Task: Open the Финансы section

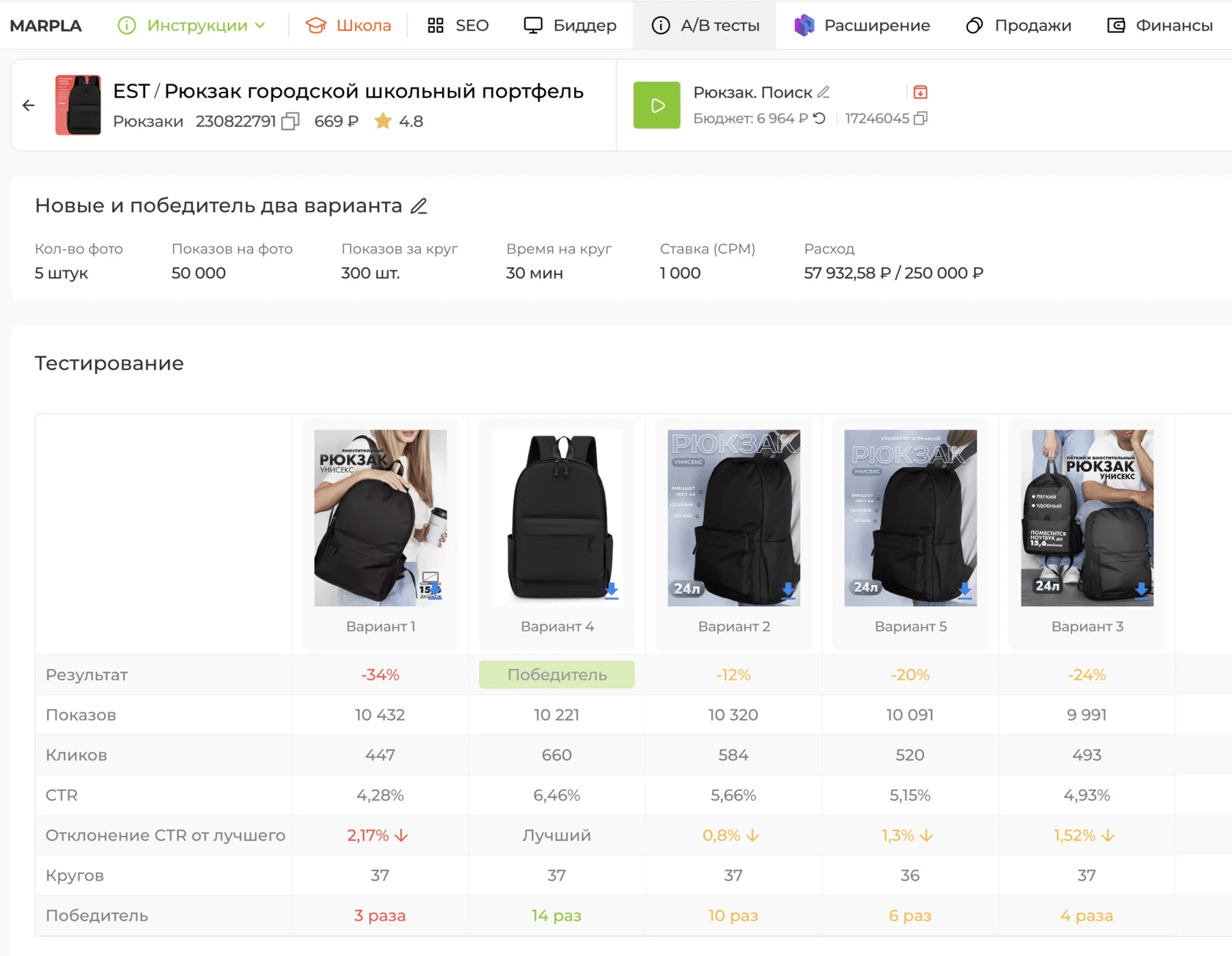Action: pyautogui.click(x=1159, y=26)
